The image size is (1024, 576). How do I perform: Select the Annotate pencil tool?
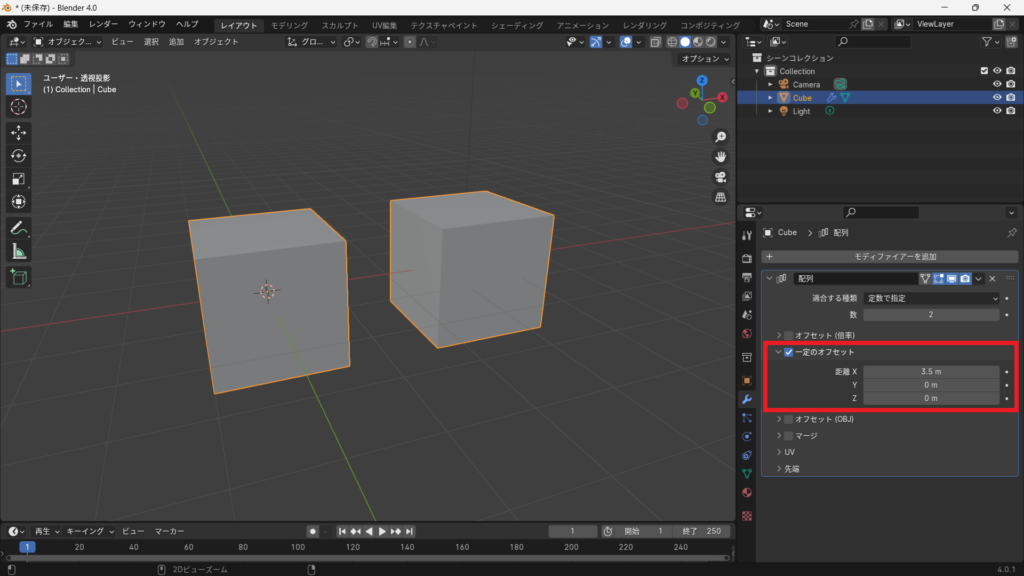(x=18, y=228)
